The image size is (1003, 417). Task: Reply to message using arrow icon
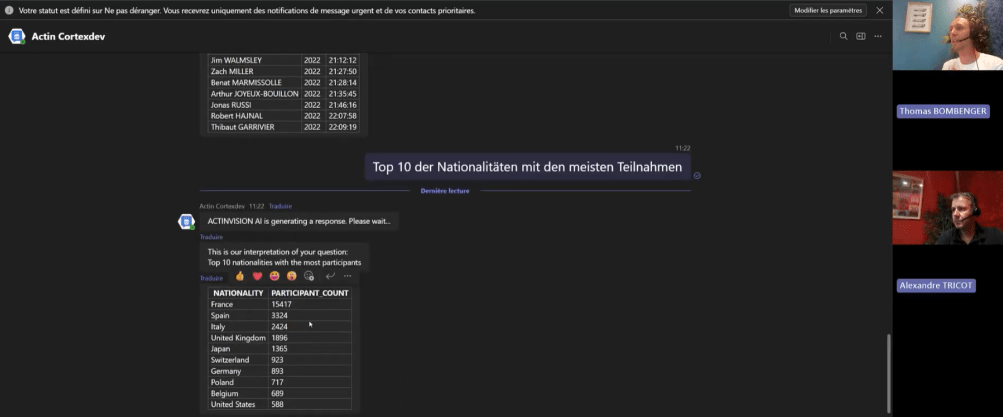(330, 276)
